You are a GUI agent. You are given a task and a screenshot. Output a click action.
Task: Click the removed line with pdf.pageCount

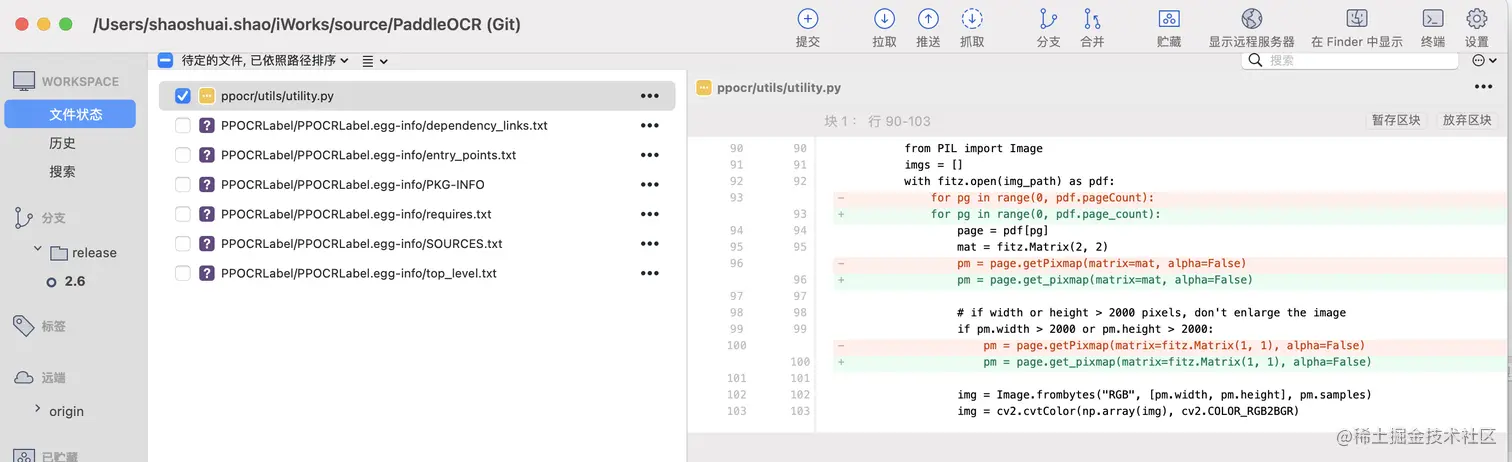tap(1170, 198)
